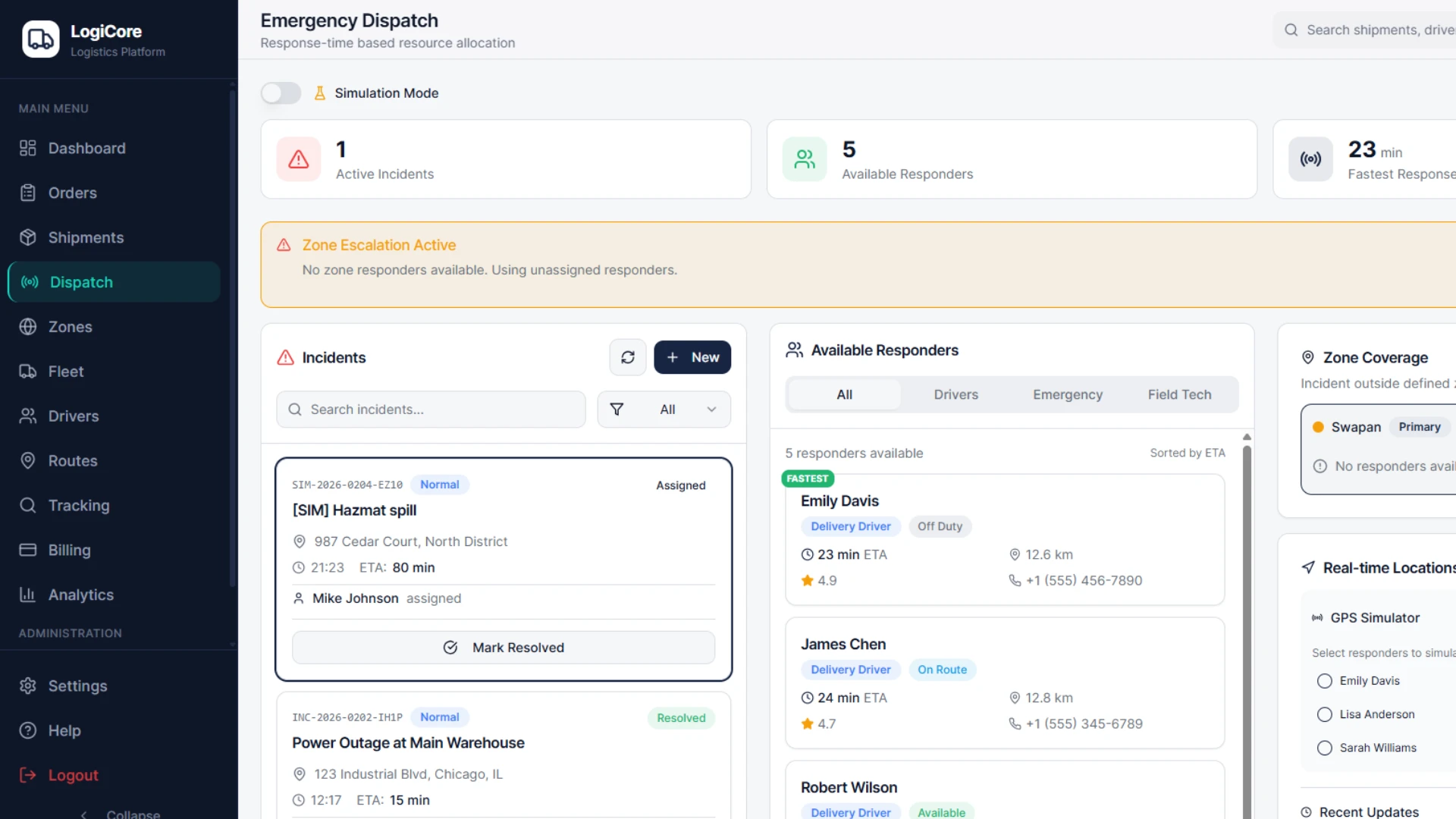Screen dimensions: 1456x819
Task: Click the Swapan Primary zone entry
Action: 1379,450
